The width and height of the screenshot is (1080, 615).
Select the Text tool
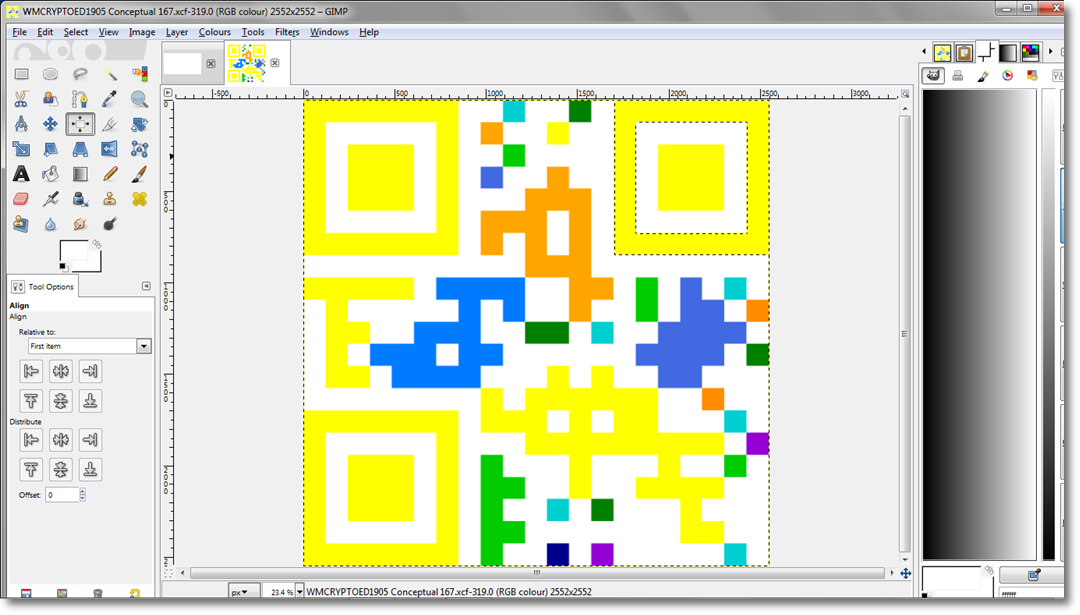pyautogui.click(x=21, y=174)
